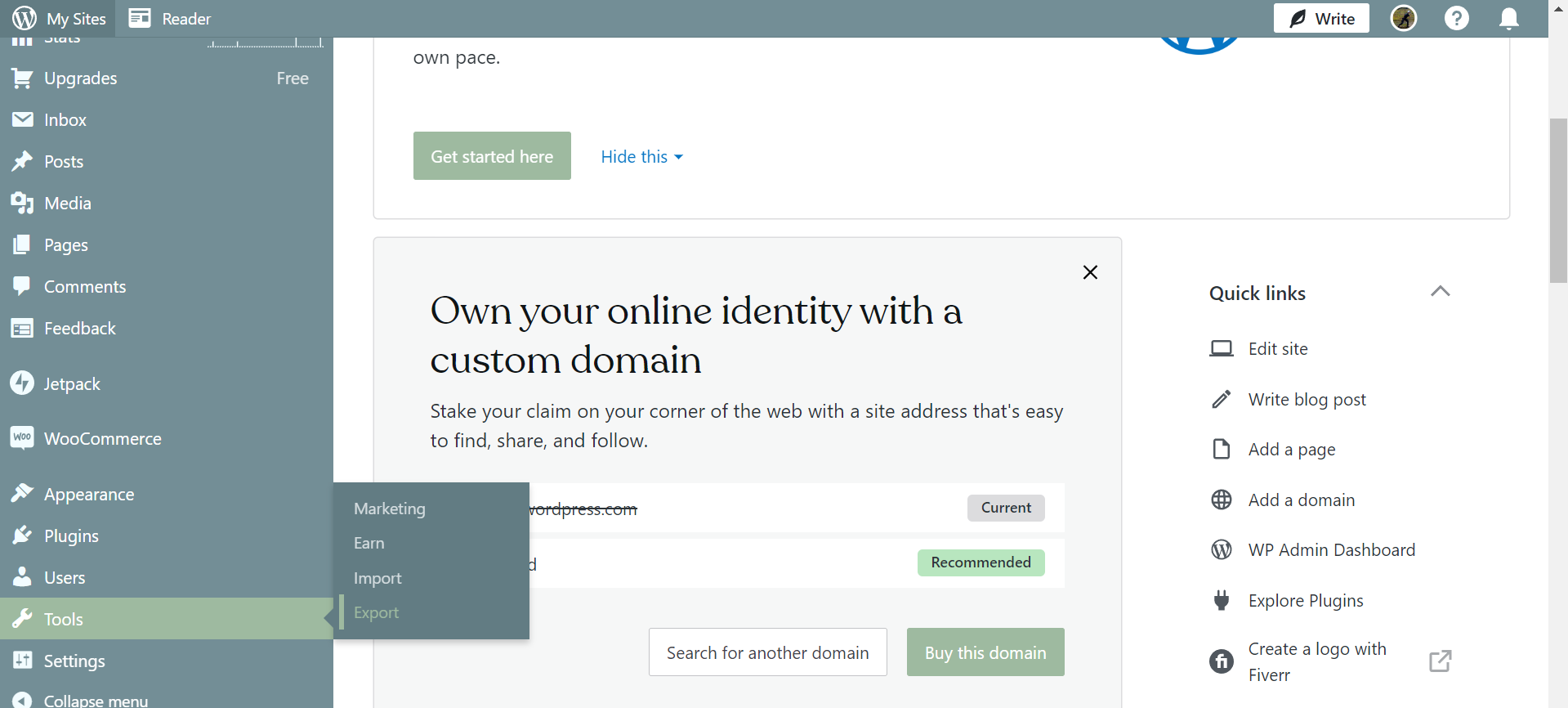Open the WP Admin Dashboard link
The image size is (1568, 708).
[1332, 550]
